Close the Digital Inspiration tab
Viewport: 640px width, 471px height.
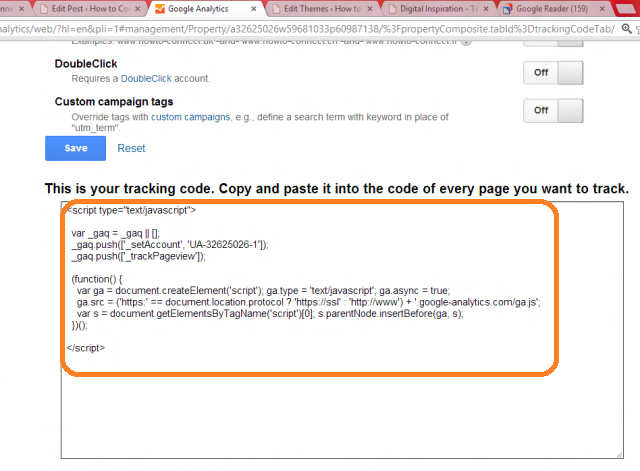pos(486,9)
